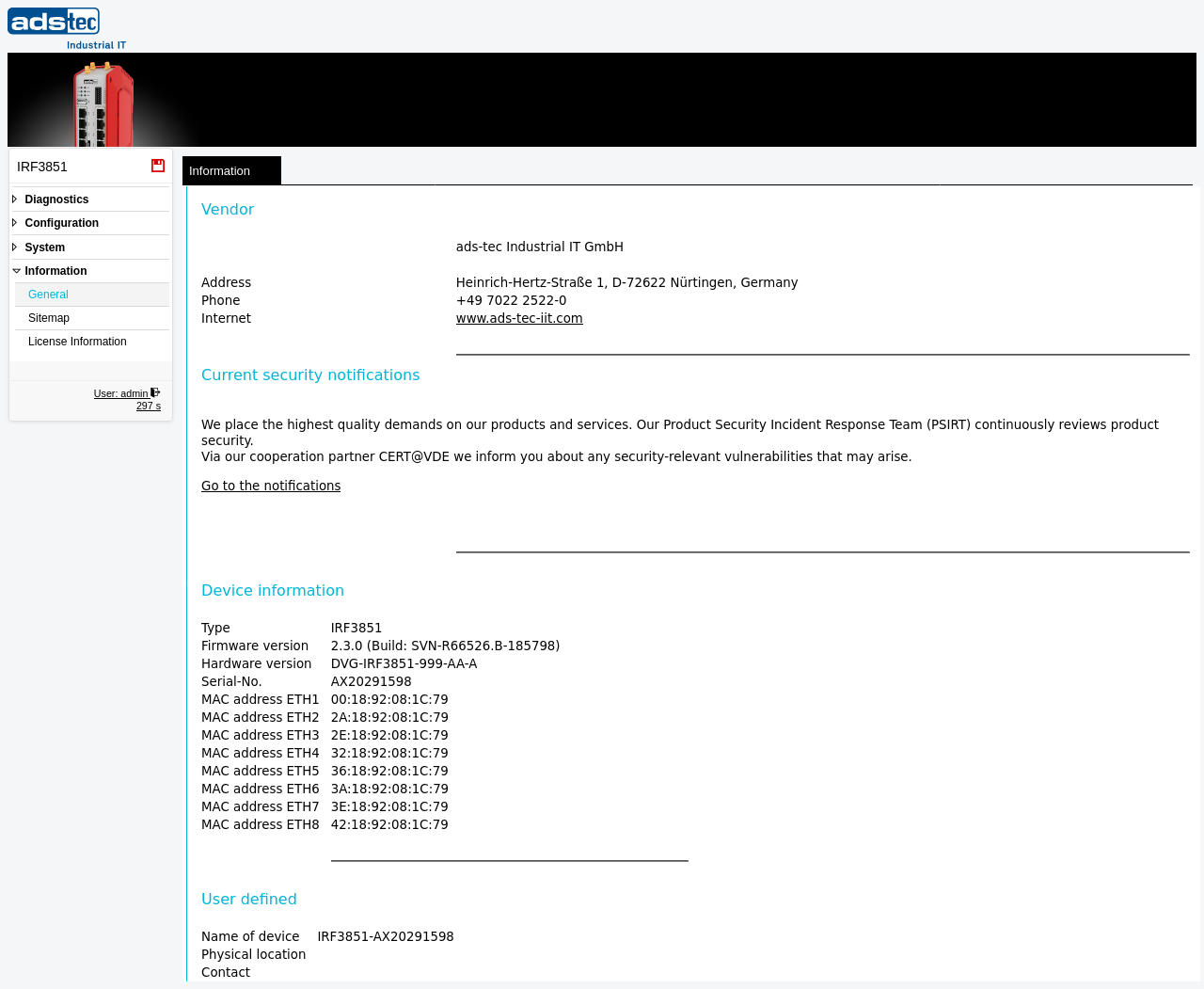Screen dimensions: 1204x989
Task: Open the Configuration menu section
Action: (61, 223)
